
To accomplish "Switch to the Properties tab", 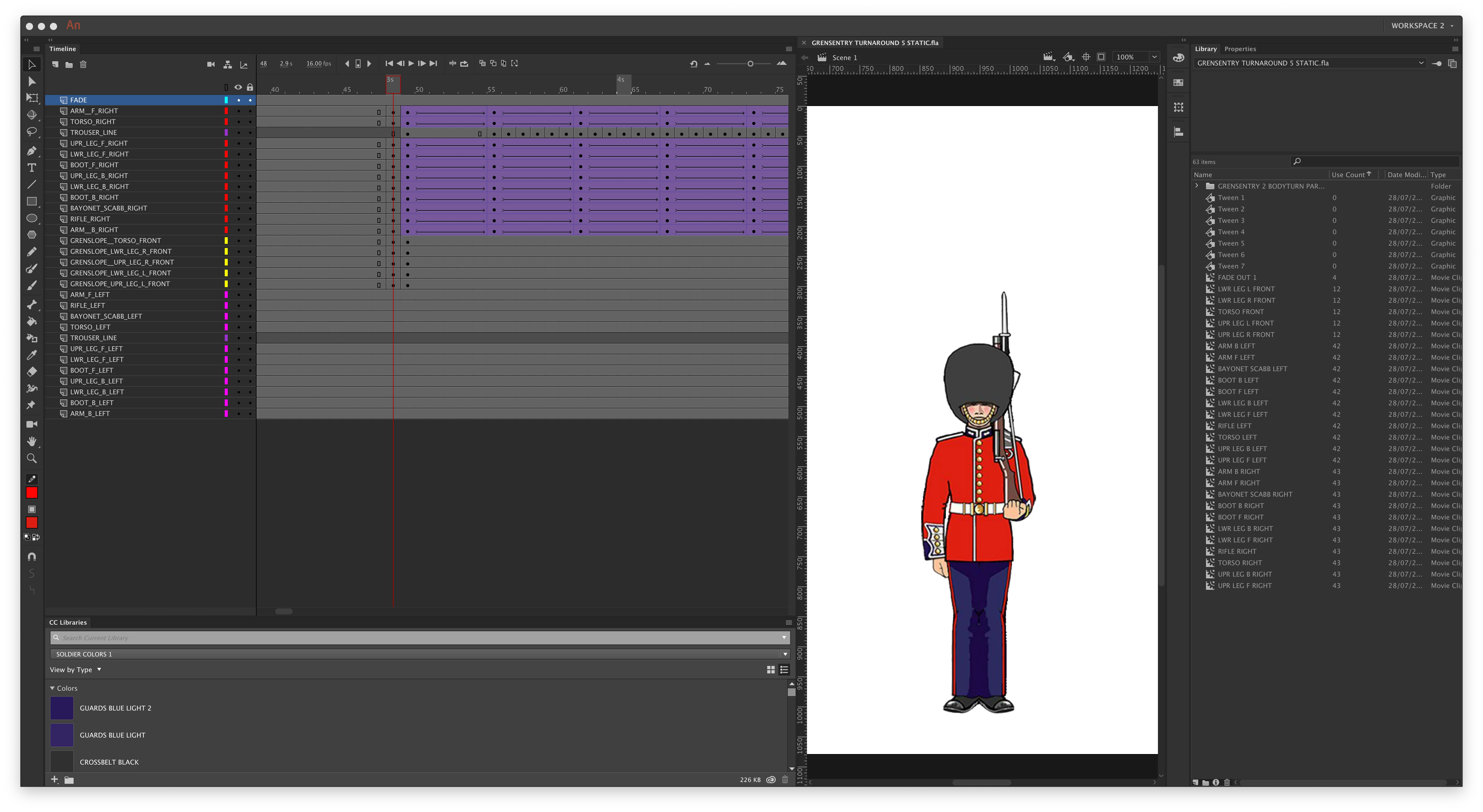I will coord(1239,49).
